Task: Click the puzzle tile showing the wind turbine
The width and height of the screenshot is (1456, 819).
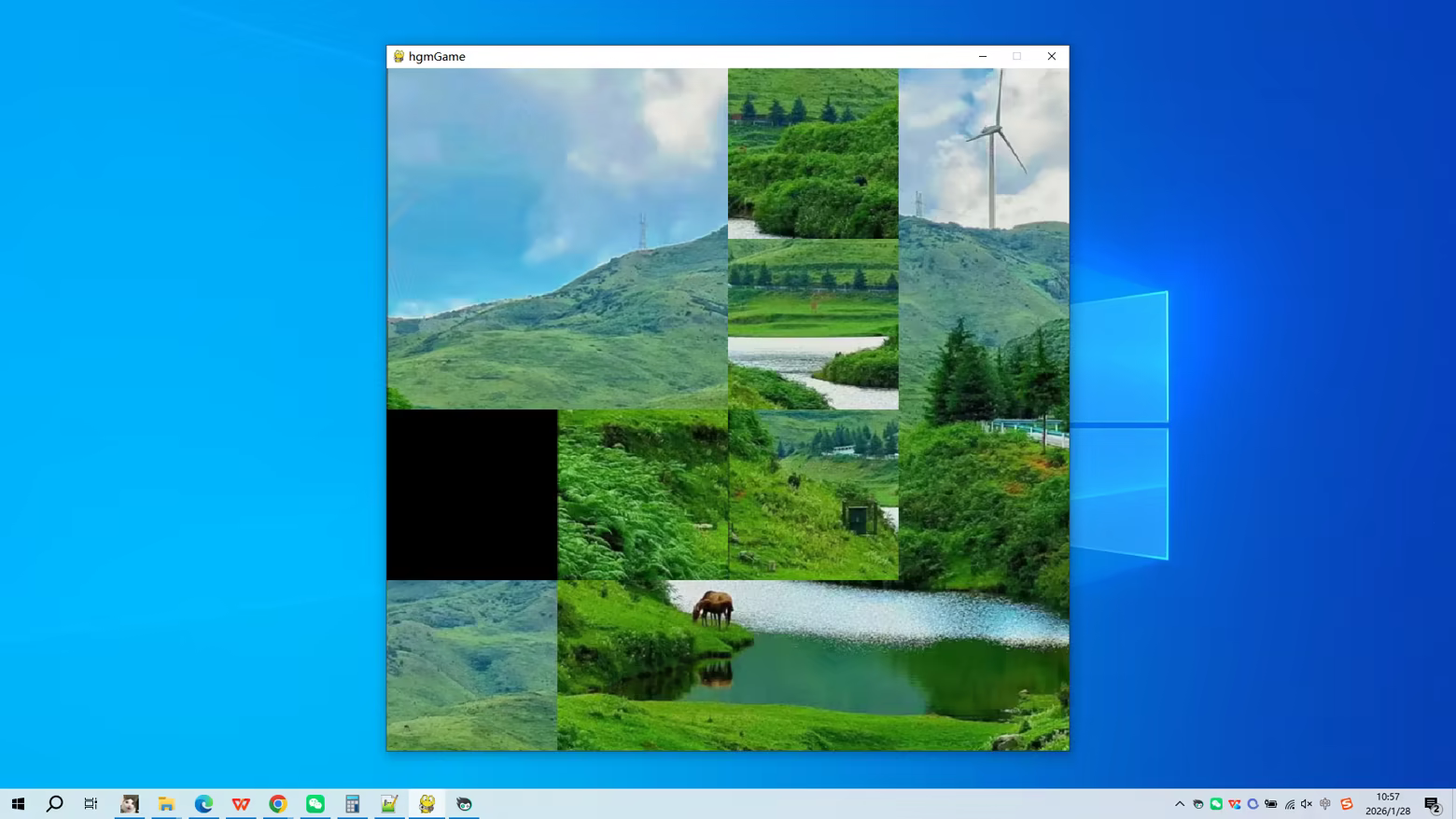Action: (x=984, y=153)
